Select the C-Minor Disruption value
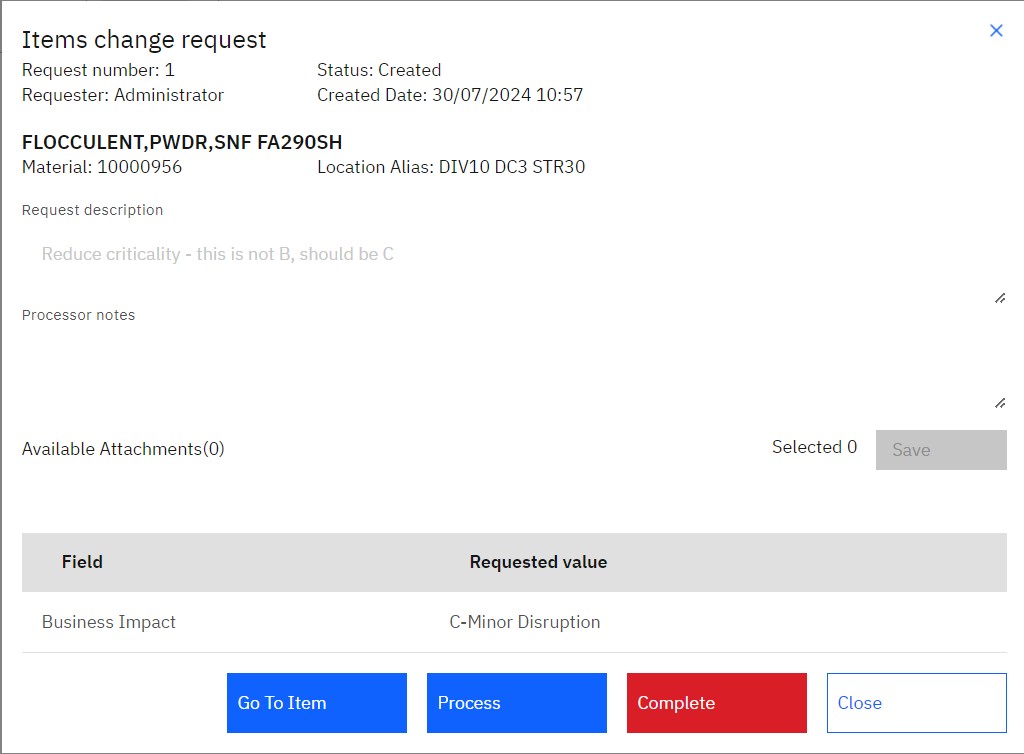The height and width of the screenshot is (754, 1024). pyautogui.click(x=524, y=622)
